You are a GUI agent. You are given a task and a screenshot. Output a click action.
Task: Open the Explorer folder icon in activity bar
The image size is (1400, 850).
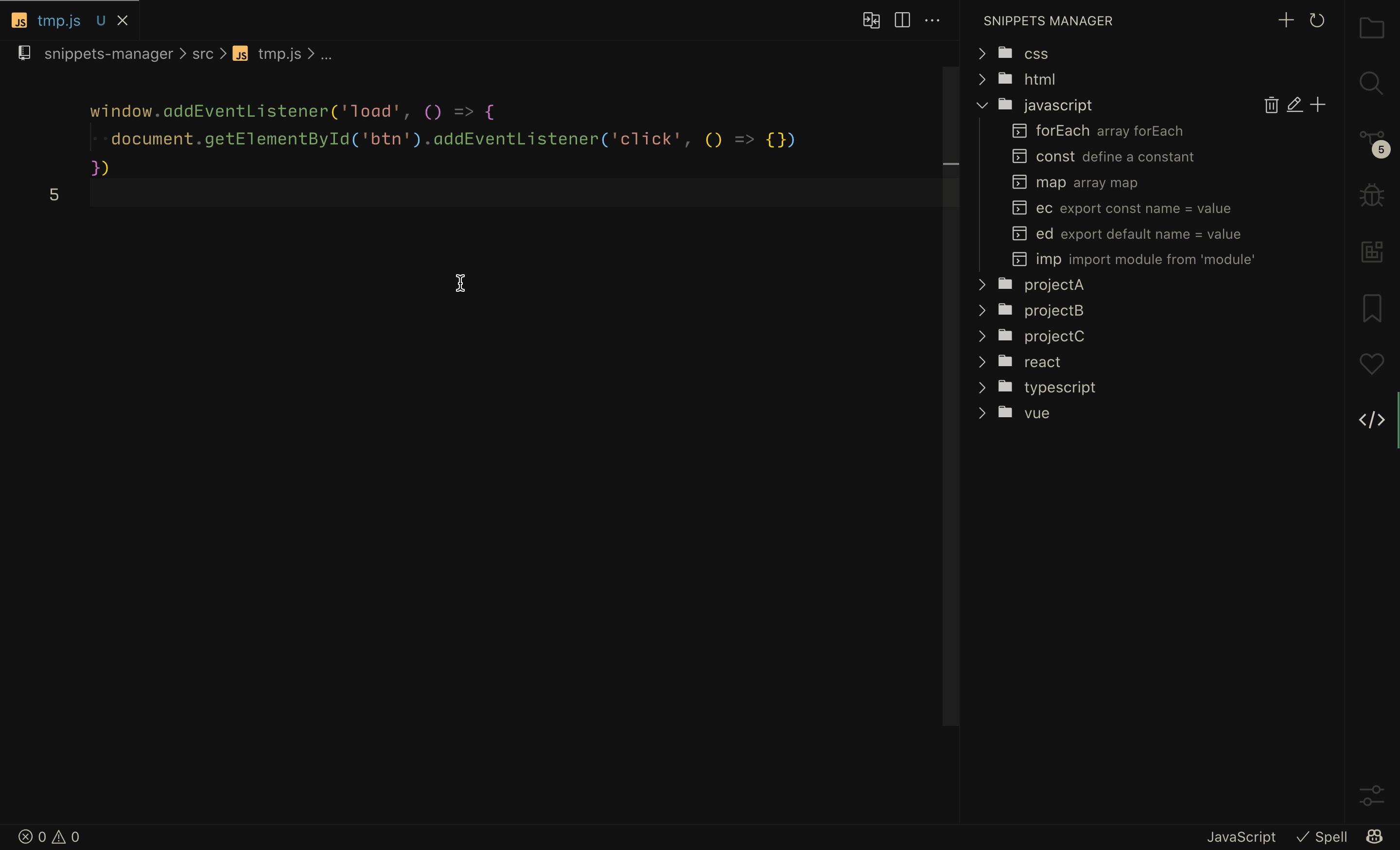pos(1372,28)
